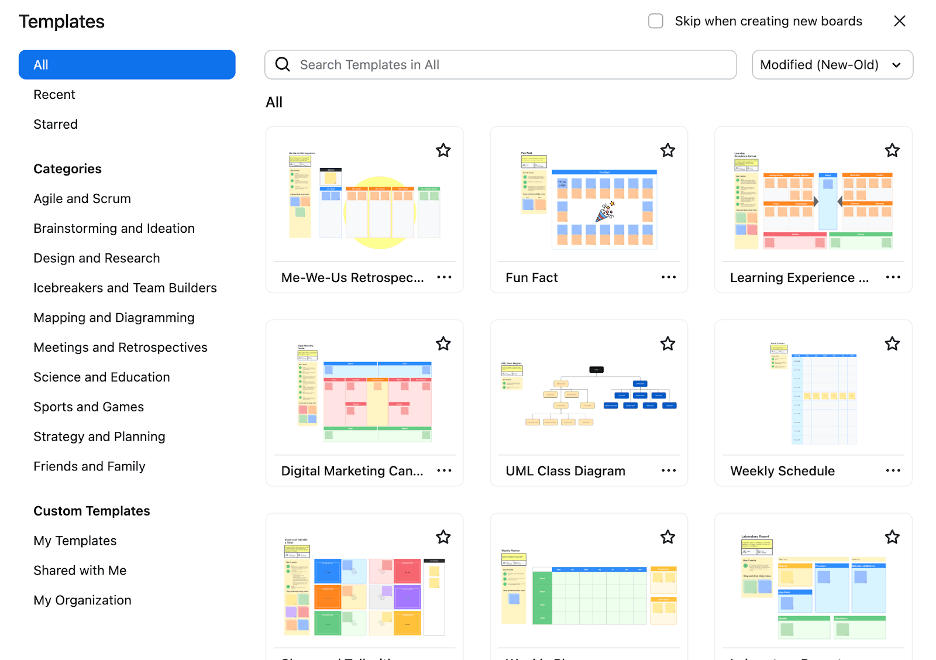Open more options for Fun Fact template

click(x=668, y=278)
